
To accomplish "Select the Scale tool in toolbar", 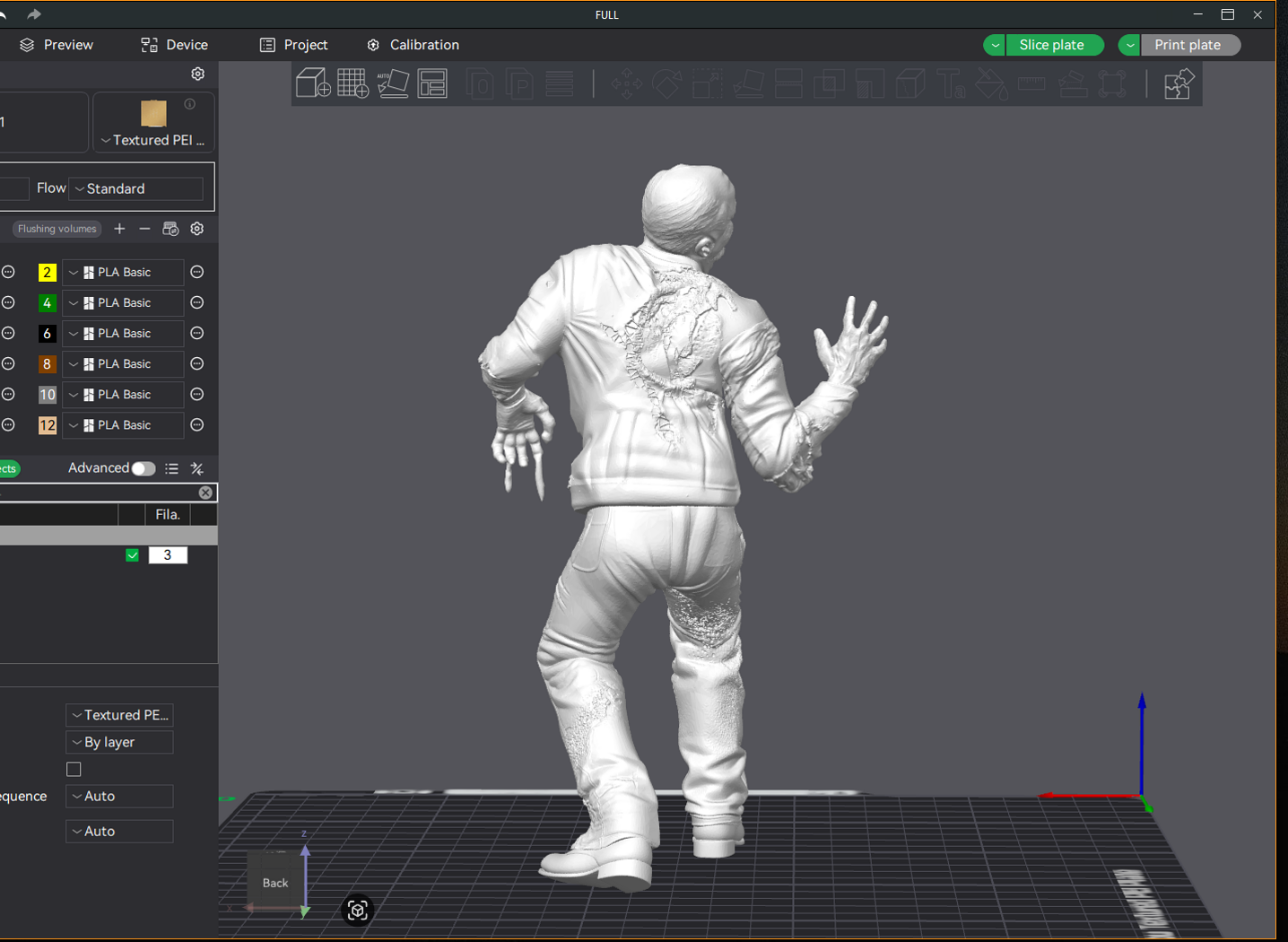I will (708, 84).
